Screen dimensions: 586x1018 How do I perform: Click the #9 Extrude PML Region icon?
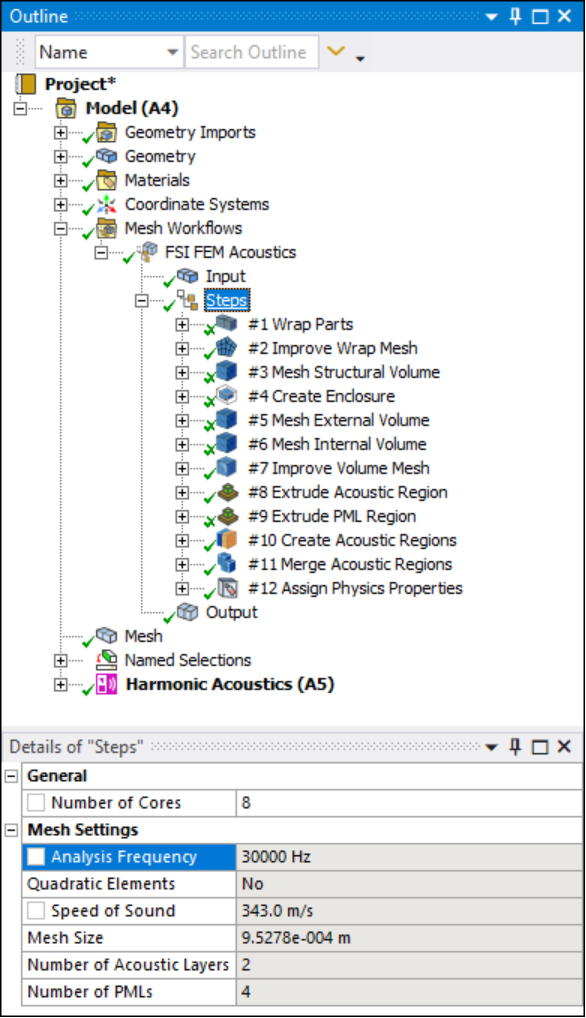point(228,515)
